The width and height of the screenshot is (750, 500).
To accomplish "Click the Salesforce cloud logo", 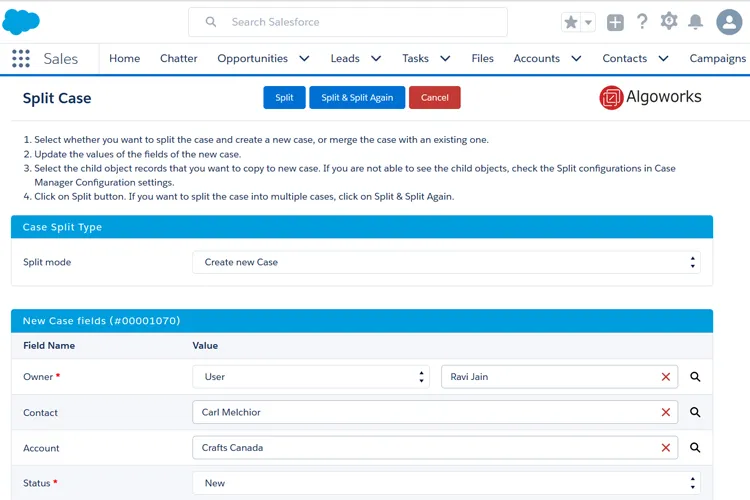I will pyautogui.click(x=21, y=22).
